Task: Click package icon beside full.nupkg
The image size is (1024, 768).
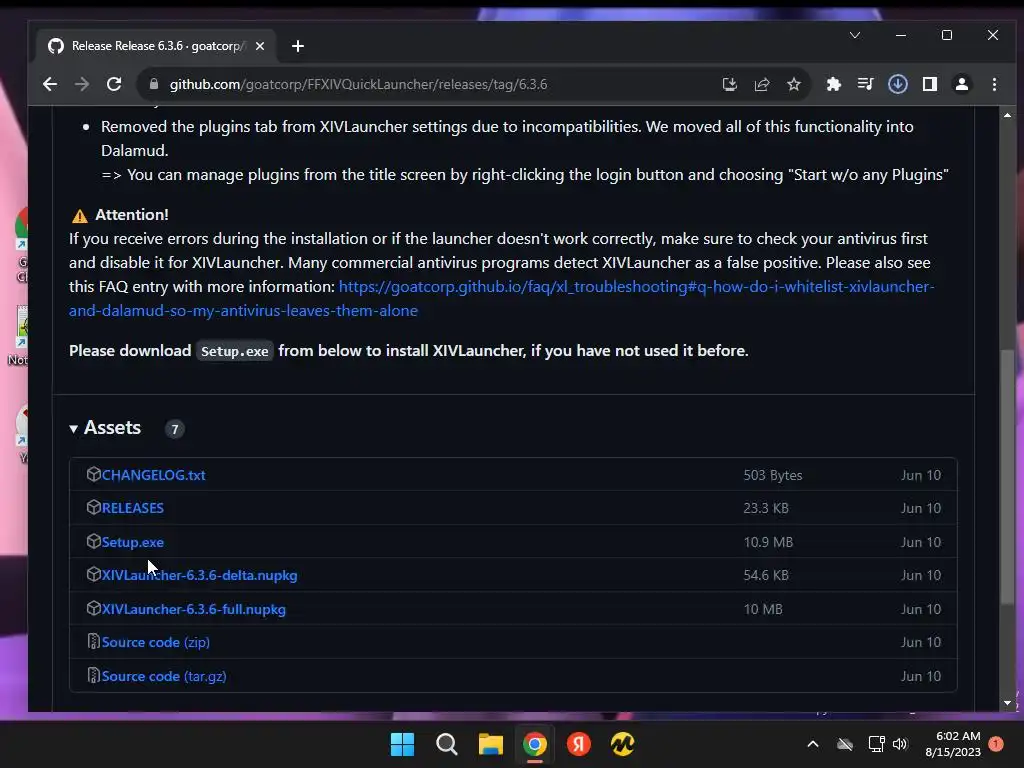Action: pyautogui.click(x=93, y=609)
